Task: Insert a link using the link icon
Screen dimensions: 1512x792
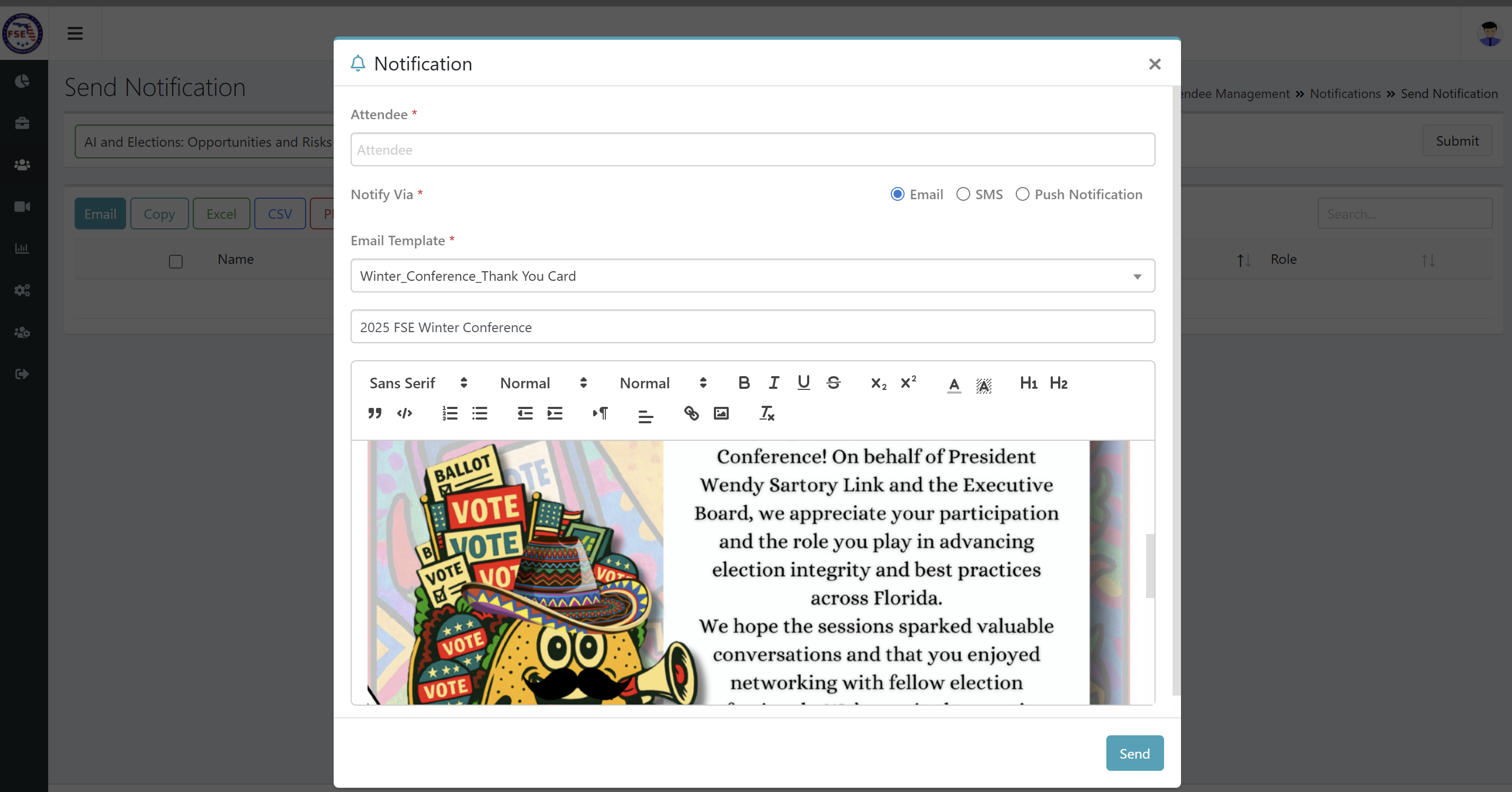Action: (692, 413)
